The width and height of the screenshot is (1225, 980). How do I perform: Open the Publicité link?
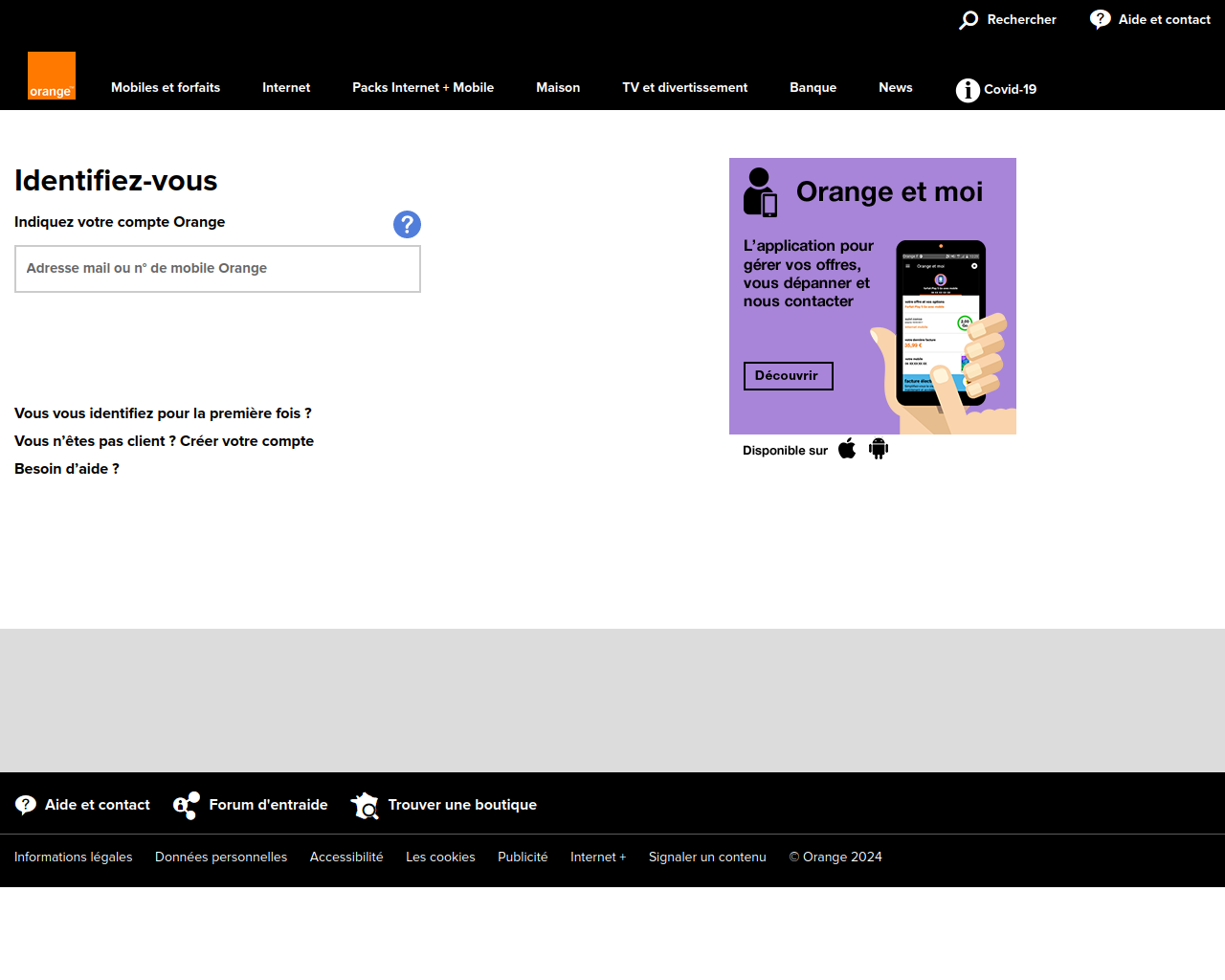coord(523,857)
